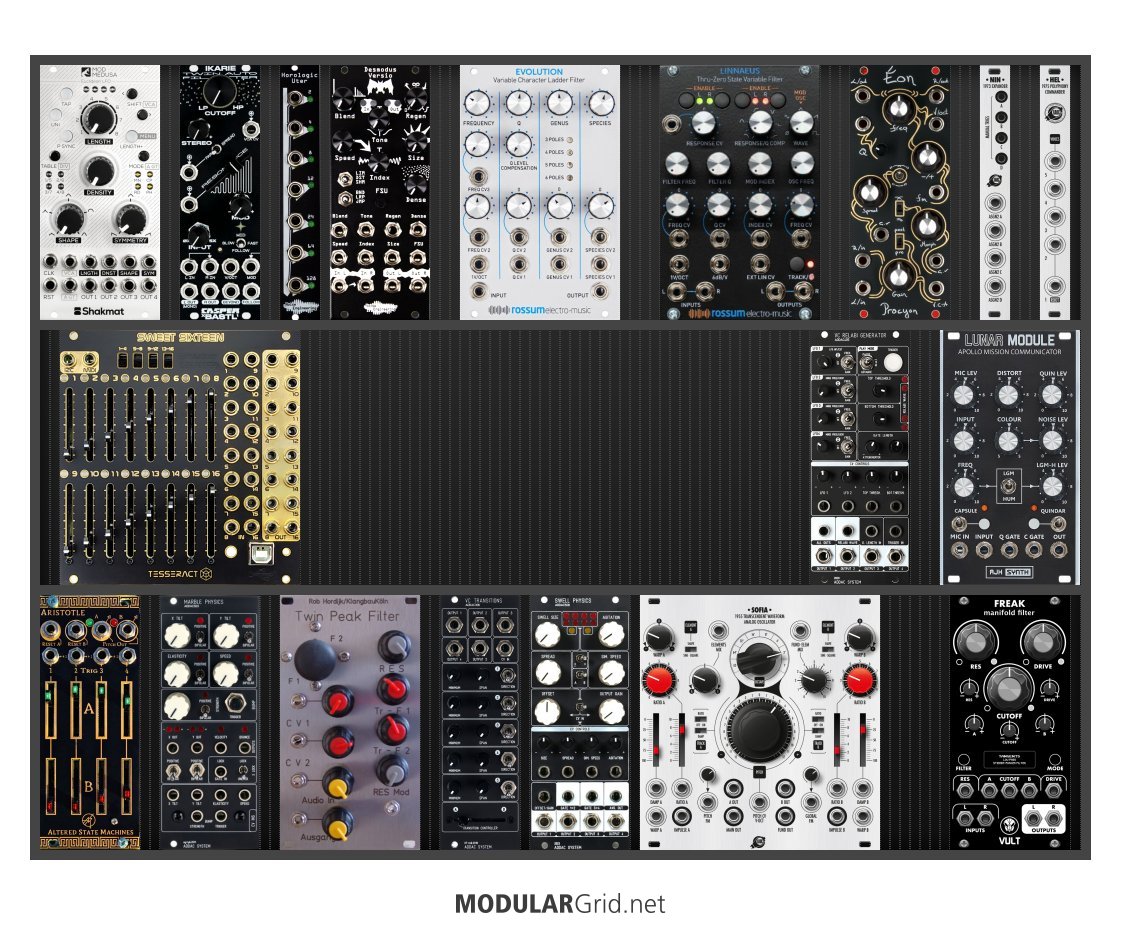Viewport: 1121px width, 925px height.
Task: Click the USB port on Sweet Sixteen
Action: pos(260,553)
